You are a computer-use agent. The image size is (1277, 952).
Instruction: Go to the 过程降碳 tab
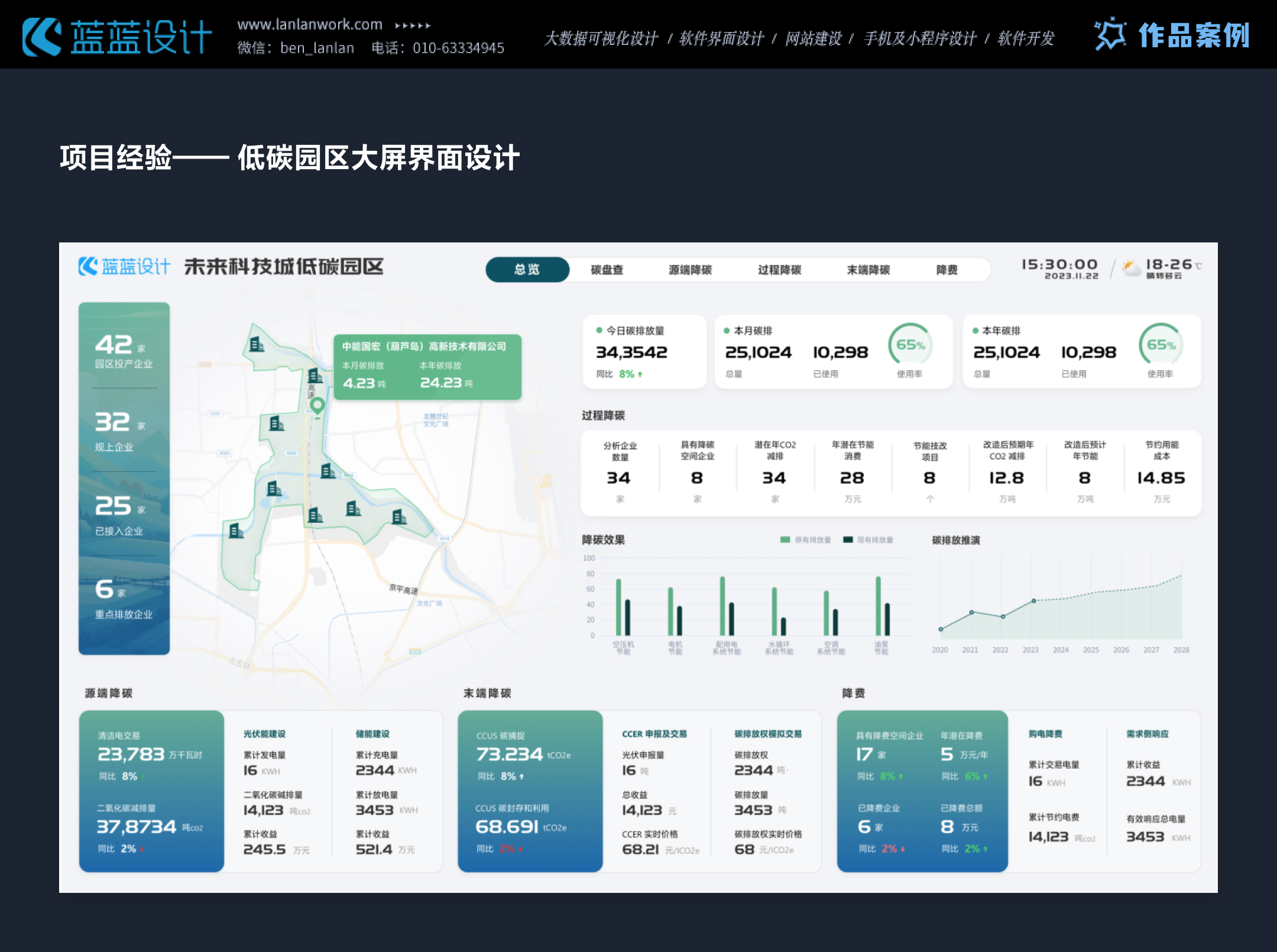point(779,270)
